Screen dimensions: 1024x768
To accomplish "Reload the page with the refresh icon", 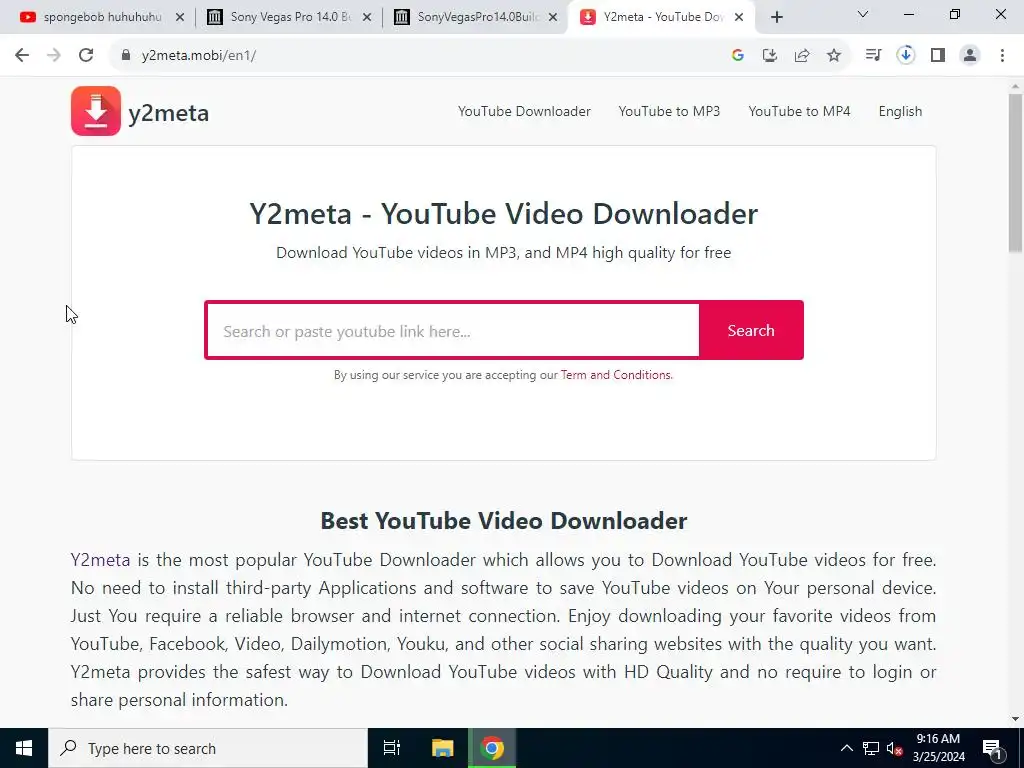I will [x=86, y=56].
